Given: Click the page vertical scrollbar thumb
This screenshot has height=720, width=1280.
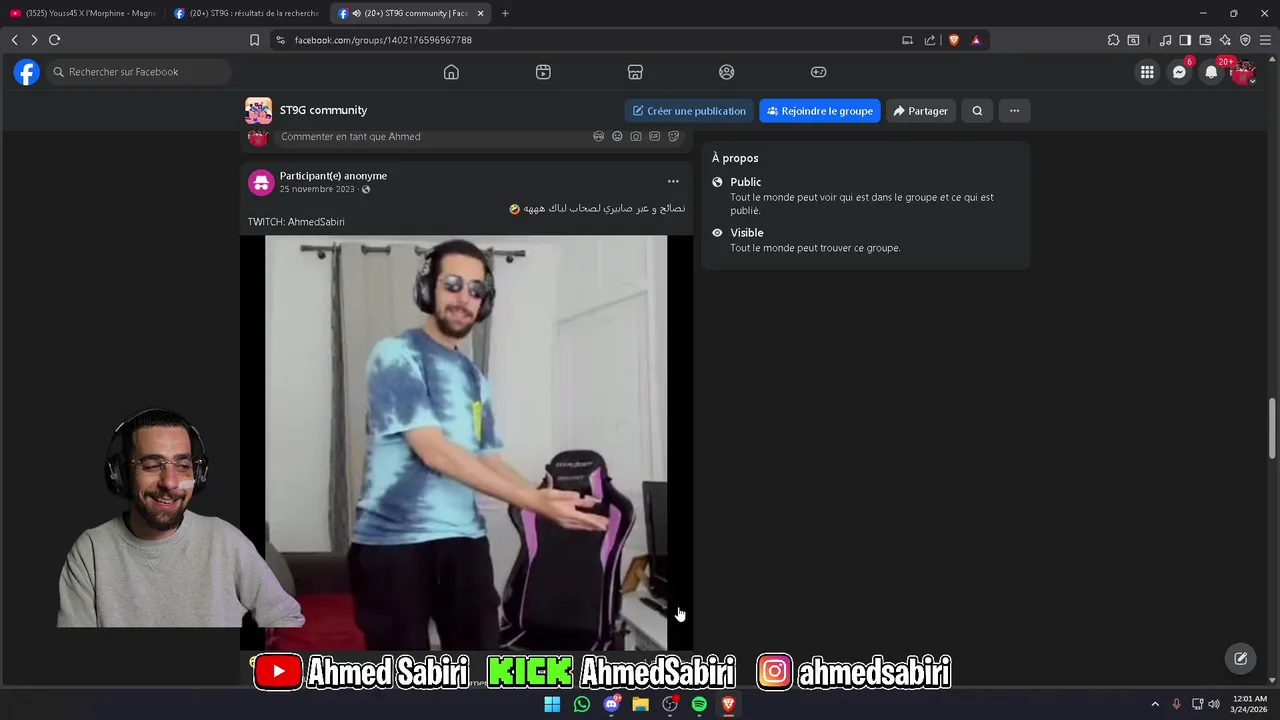Looking at the screenshot, I should point(1273,428).
